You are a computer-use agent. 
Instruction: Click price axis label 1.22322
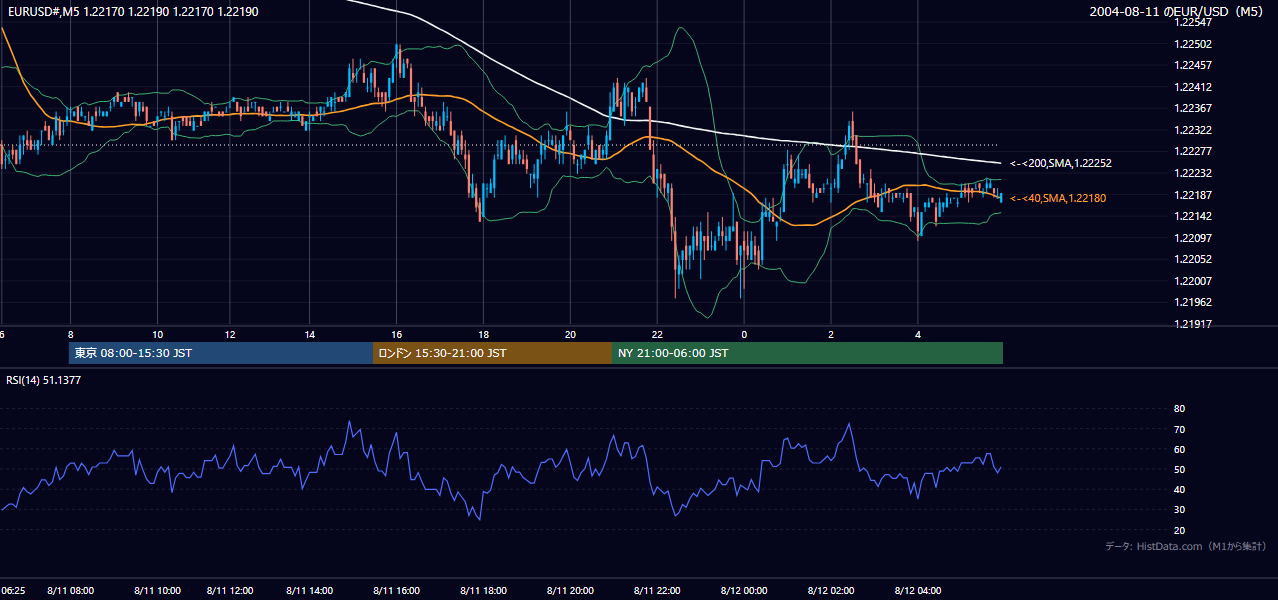pyautogui.click(x=1193, y=130)
